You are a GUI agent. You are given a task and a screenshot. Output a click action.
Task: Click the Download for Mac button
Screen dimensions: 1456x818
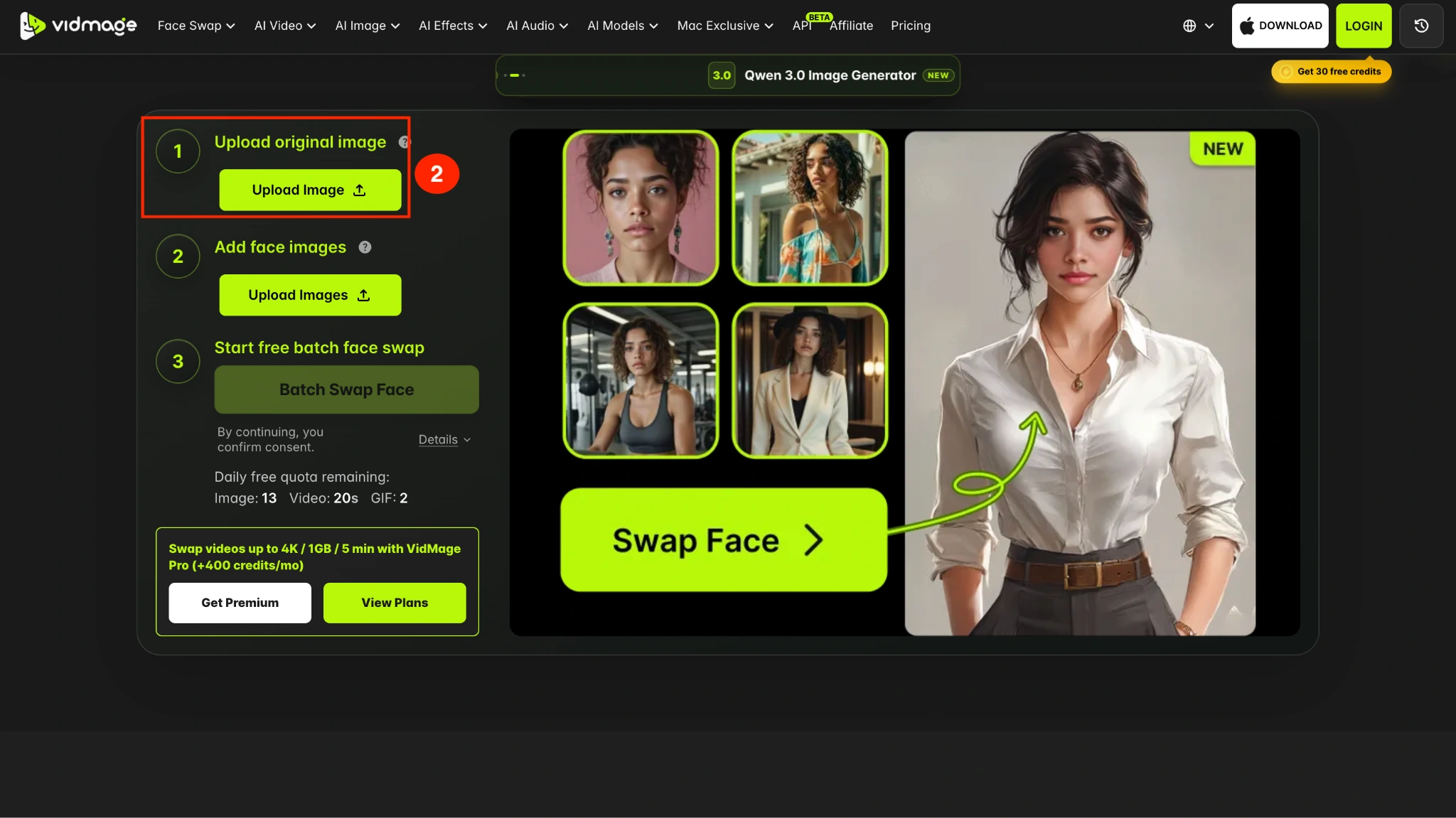[1280, 26]
